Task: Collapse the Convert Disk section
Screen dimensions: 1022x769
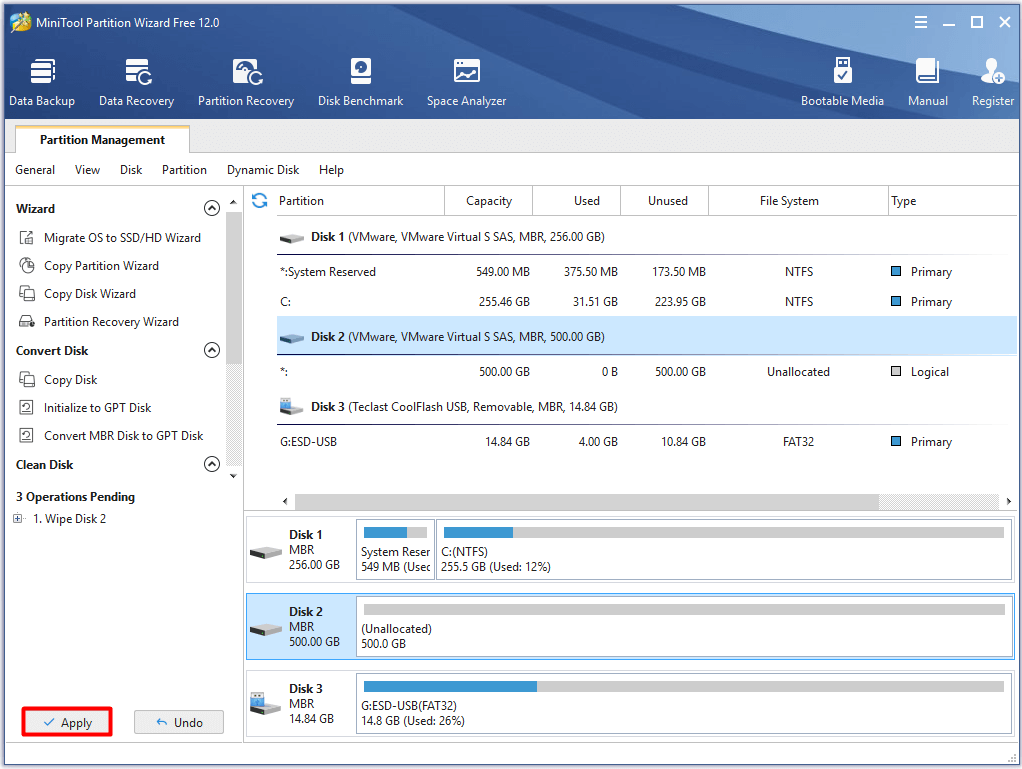Action: point(212,350)
